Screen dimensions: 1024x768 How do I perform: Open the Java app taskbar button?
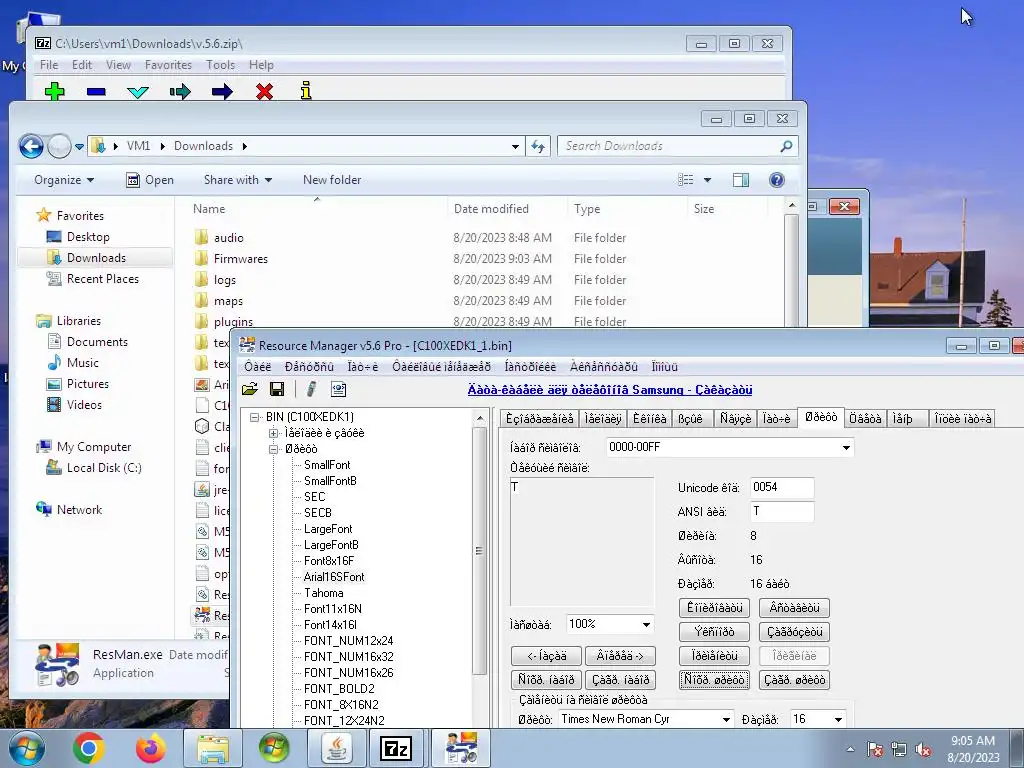[336, 748]
